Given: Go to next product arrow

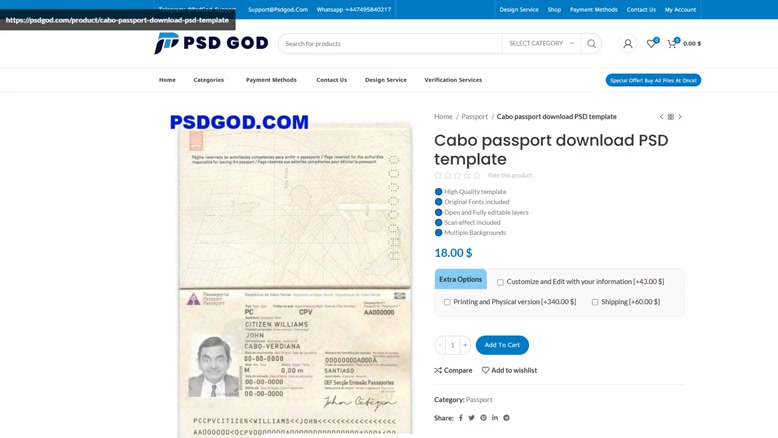Looking at the screenshot, I should (680, 117).
